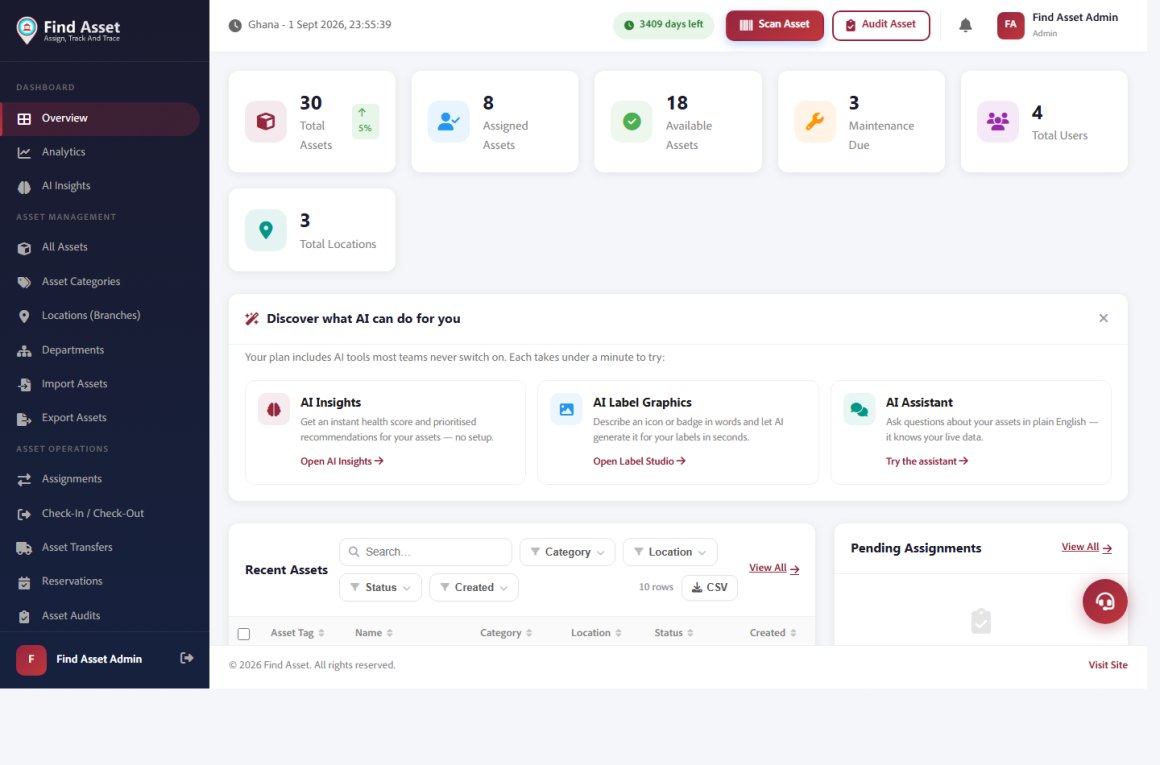Open AI Insights from the sidebar
The width and height of the screenshot is (1160, 765).
[100, 186]
